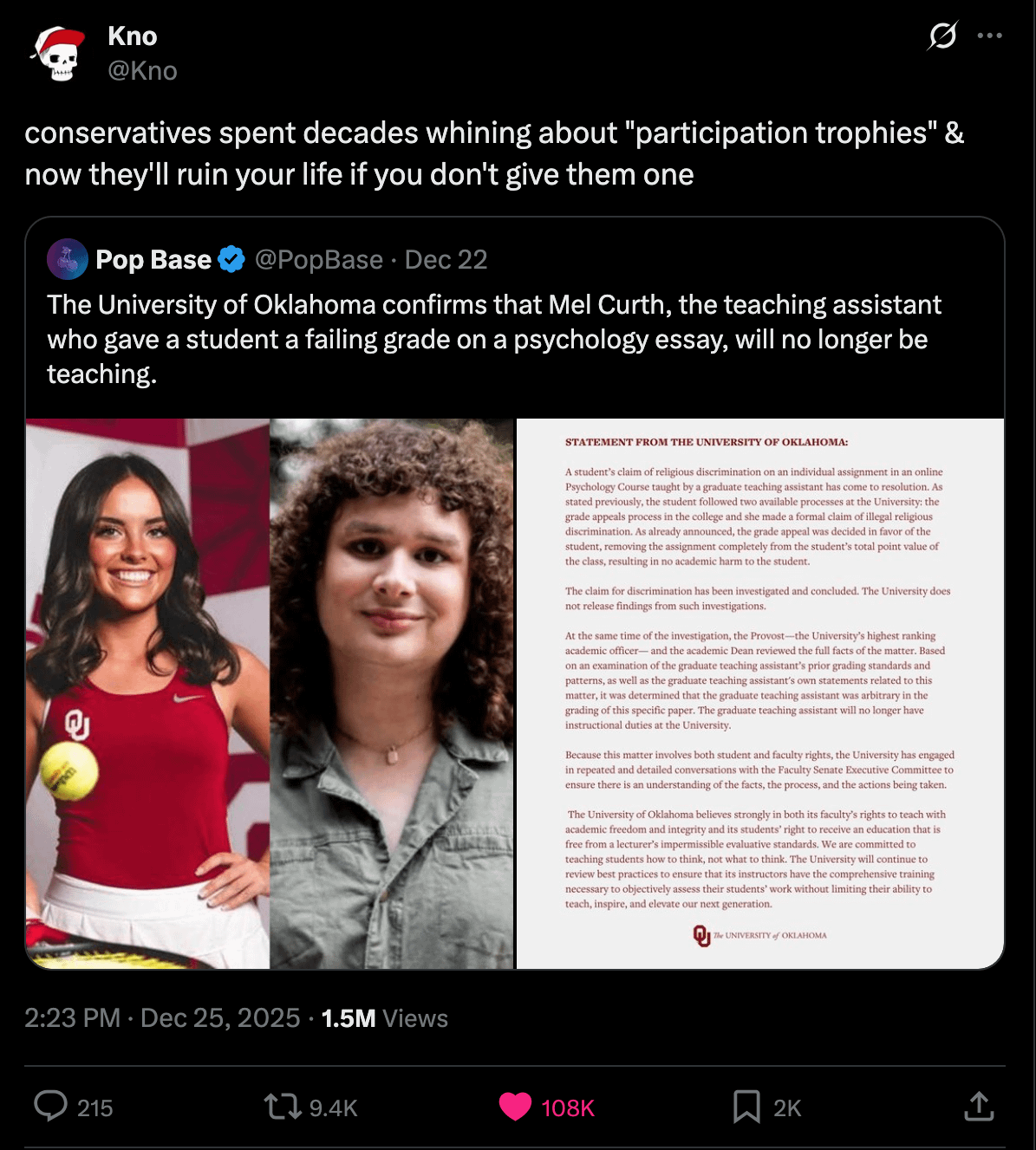Visit the @Kno handle link

(142, 70)
